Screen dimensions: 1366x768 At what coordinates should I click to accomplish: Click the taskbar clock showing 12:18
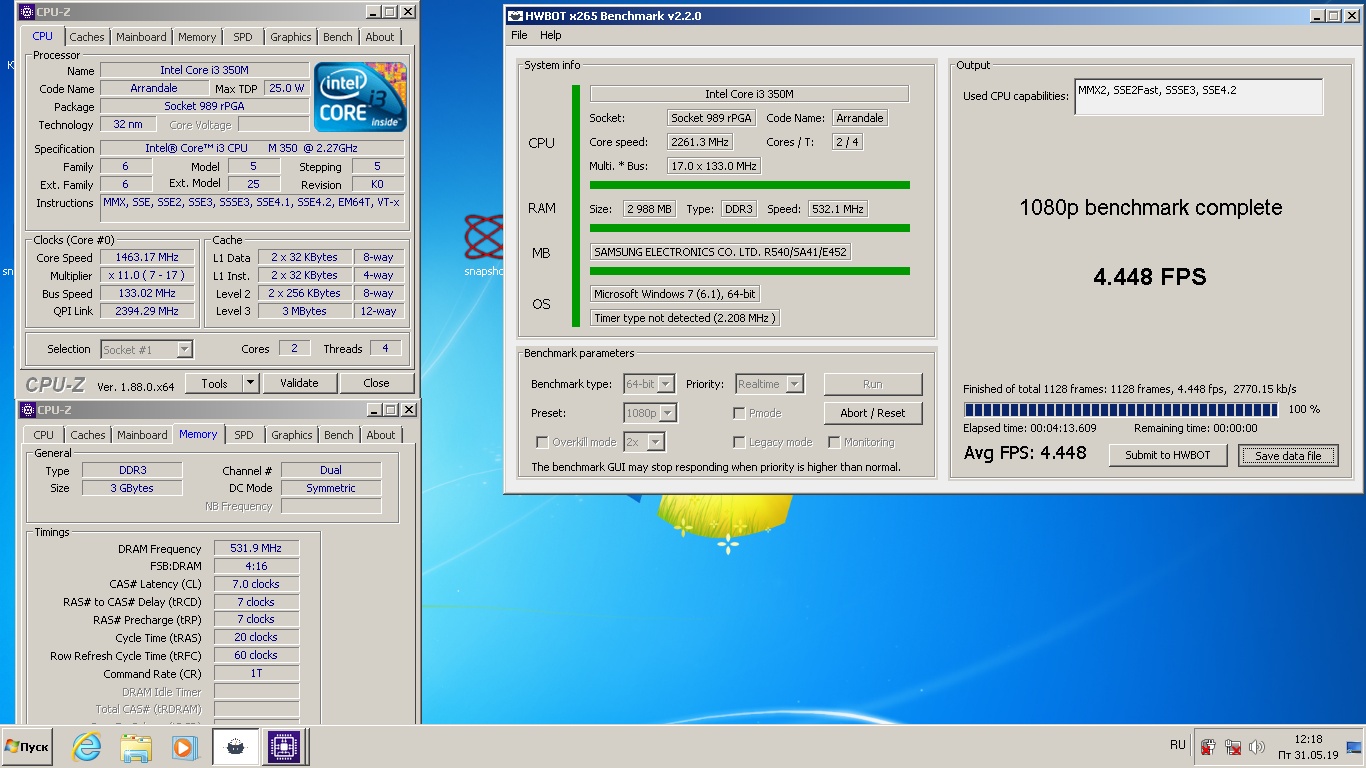1307,747
